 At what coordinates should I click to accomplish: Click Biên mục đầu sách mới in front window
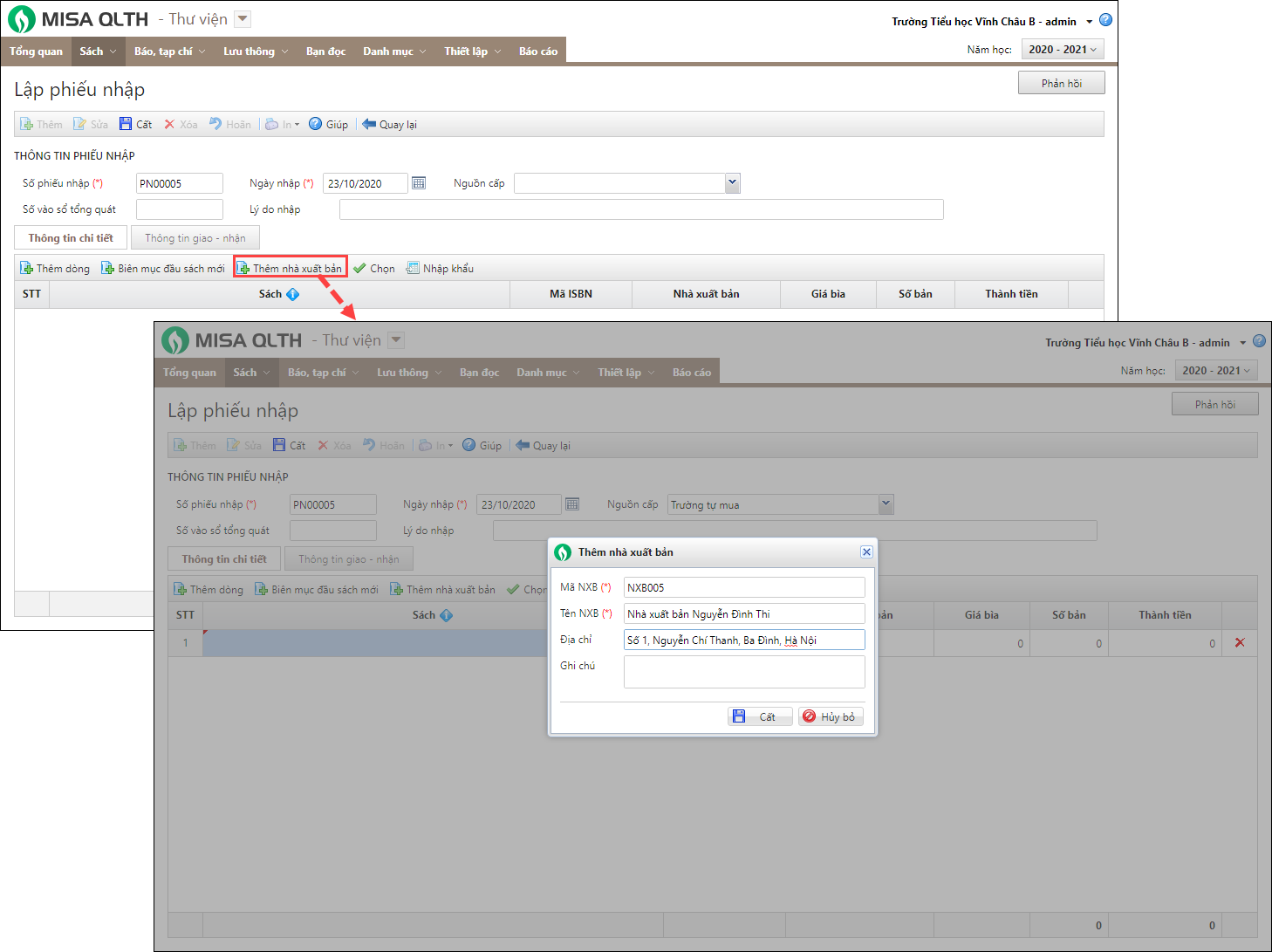pyautogui.click(x=317, y=590)
